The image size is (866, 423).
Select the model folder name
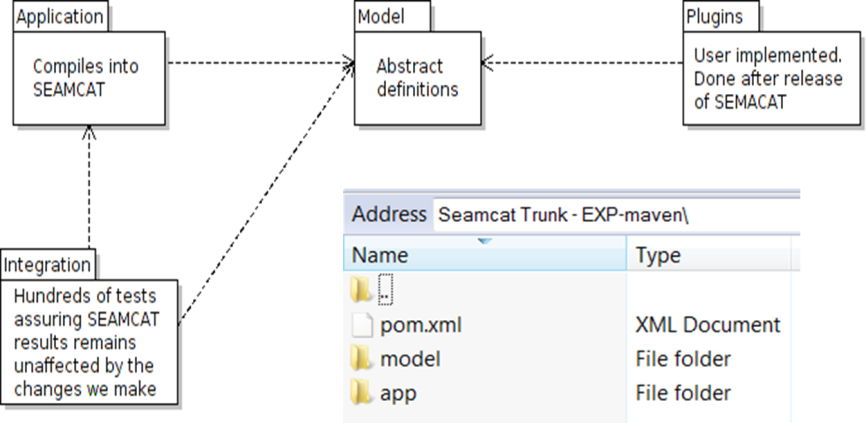tap(410, 359)
